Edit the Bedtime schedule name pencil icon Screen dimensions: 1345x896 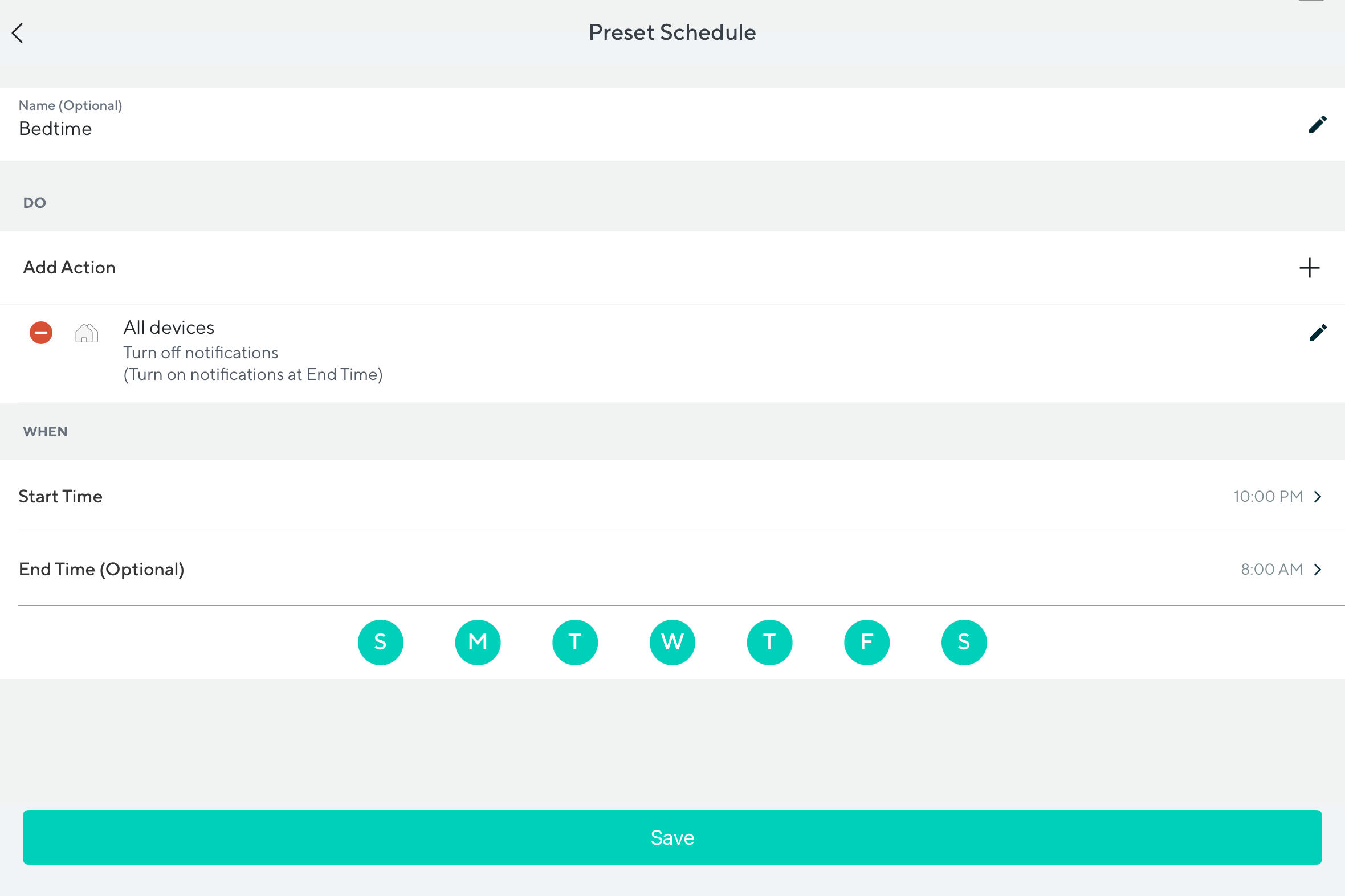(1317, 125)
